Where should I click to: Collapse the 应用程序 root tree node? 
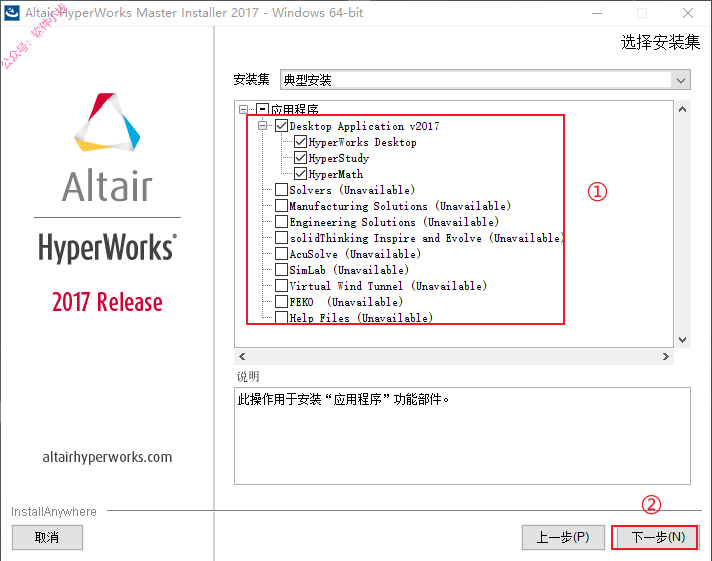click(243, 109)
